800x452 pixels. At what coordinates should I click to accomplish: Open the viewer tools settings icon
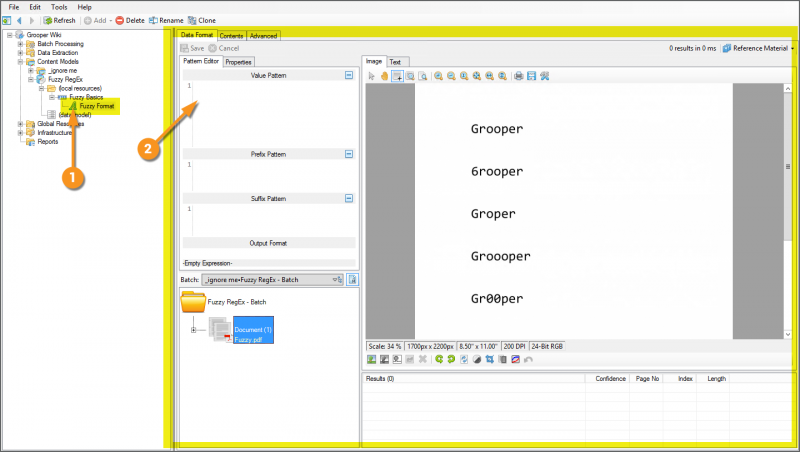tap(545, 76)
